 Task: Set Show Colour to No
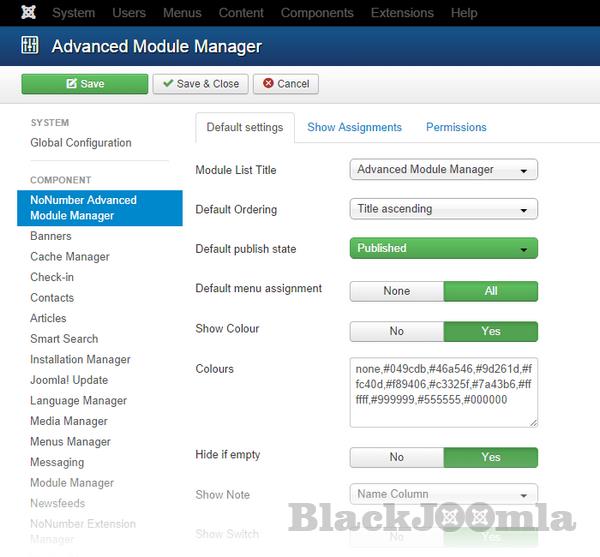pos(396,331)
